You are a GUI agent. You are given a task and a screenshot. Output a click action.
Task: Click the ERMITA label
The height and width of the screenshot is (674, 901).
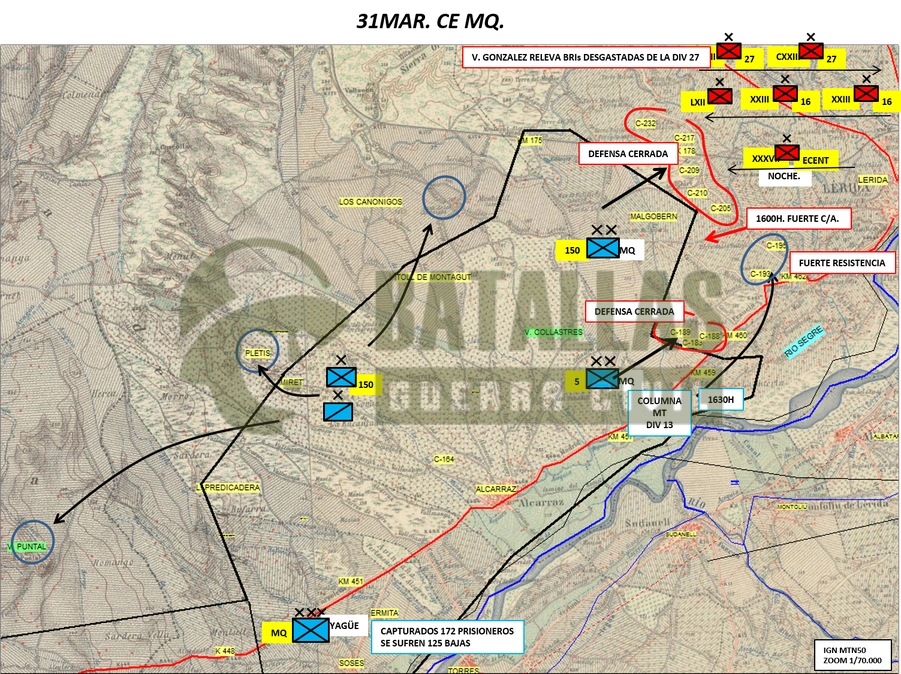[x=384, y=613]
